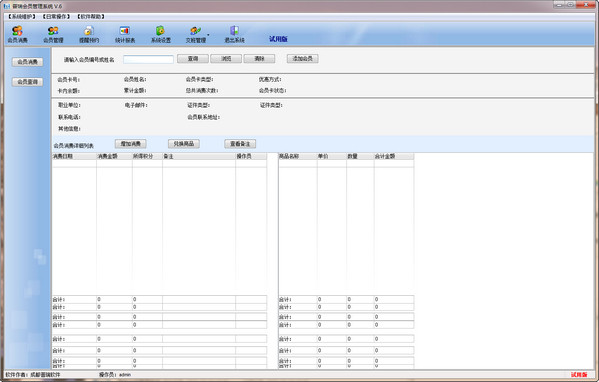The width and height of the screenshot is (599, 382).
Task: Select the 消费金额 column header
Action: coord(114,156)
